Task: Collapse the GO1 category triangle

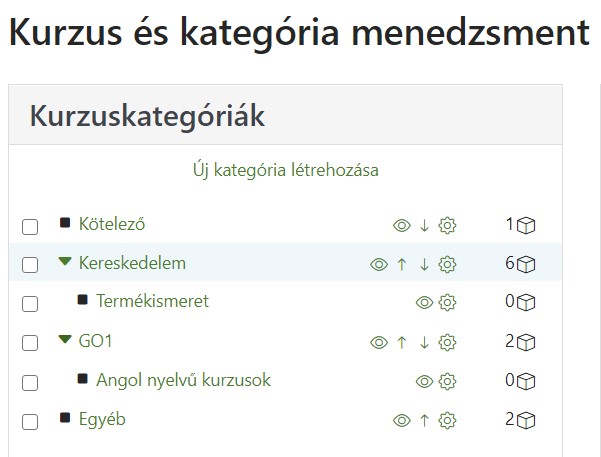Action: [65, 339]
